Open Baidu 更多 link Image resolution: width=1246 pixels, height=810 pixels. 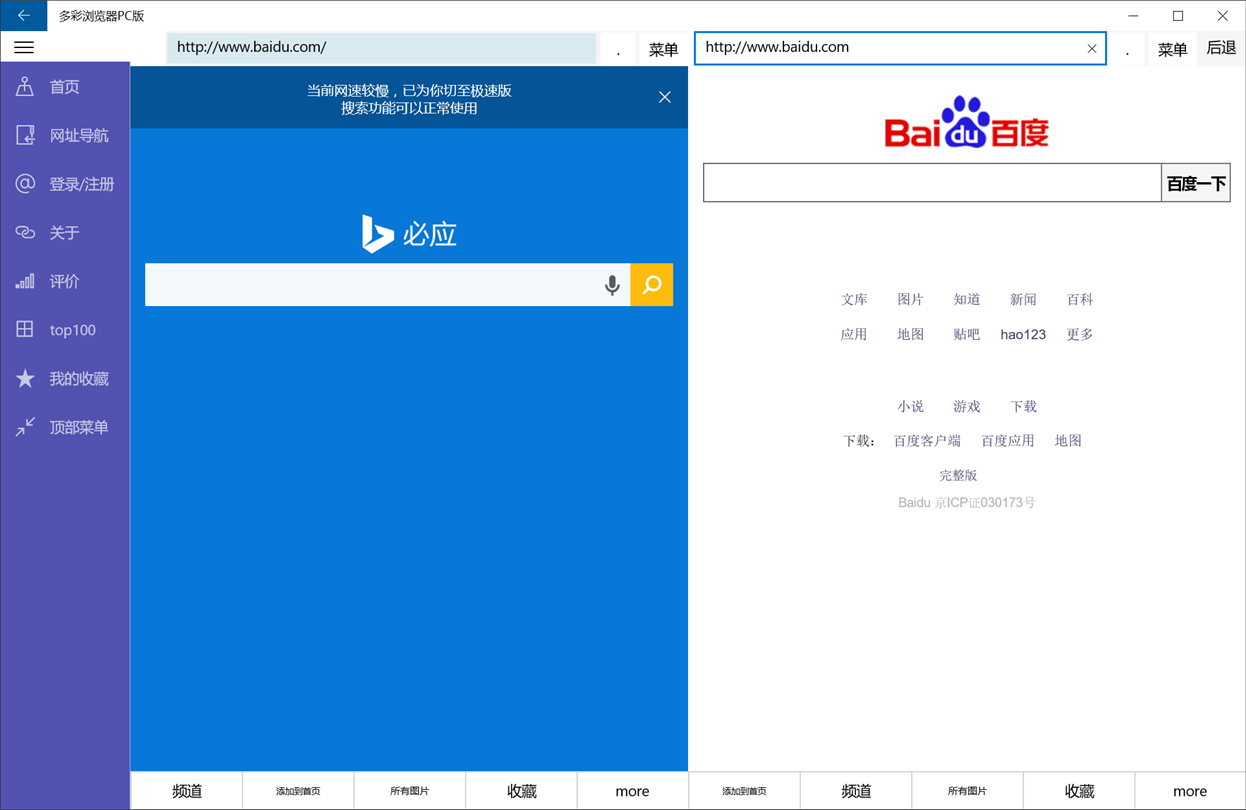click(1080, 334)
